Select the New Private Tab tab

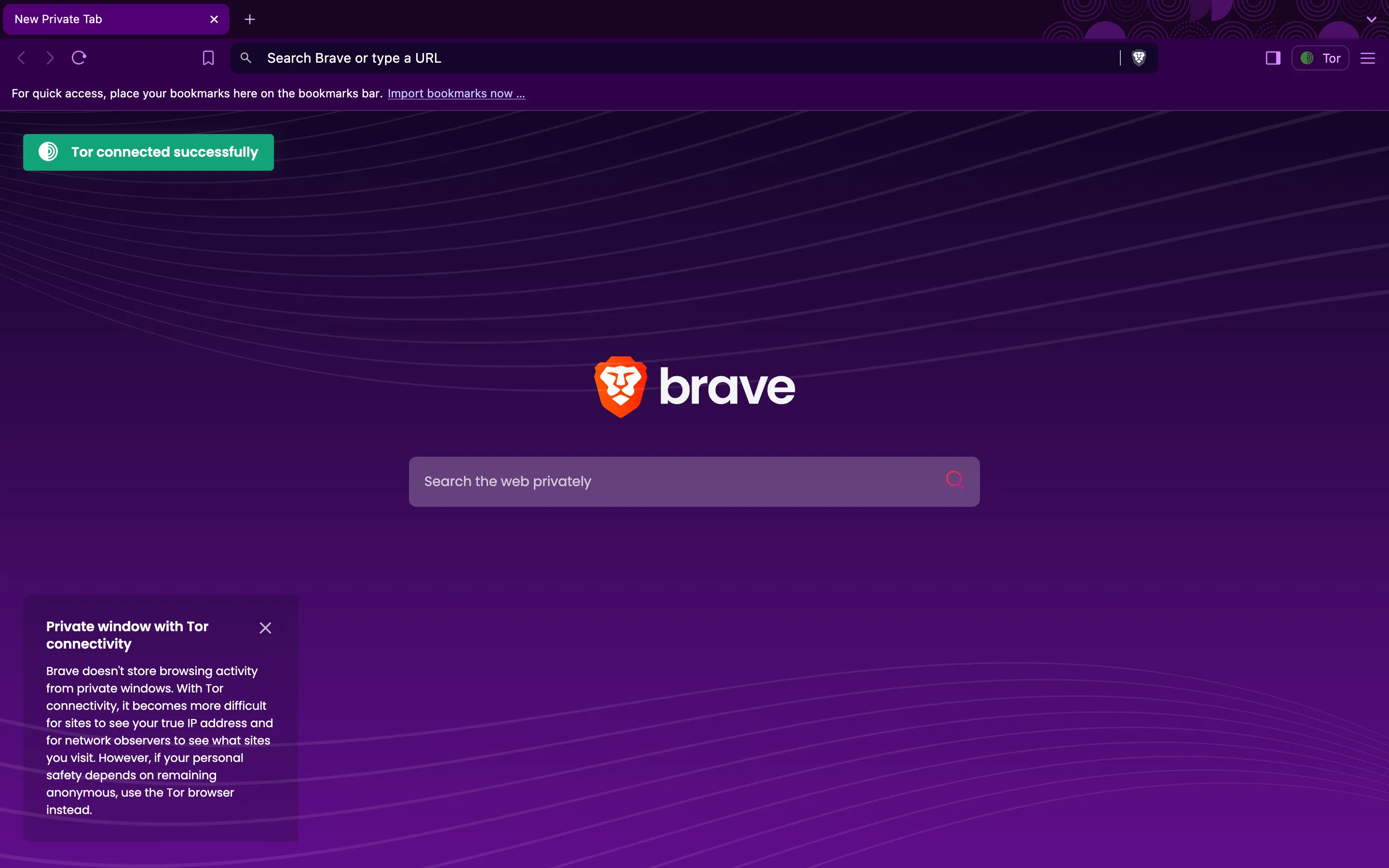[x=116, y=19]
